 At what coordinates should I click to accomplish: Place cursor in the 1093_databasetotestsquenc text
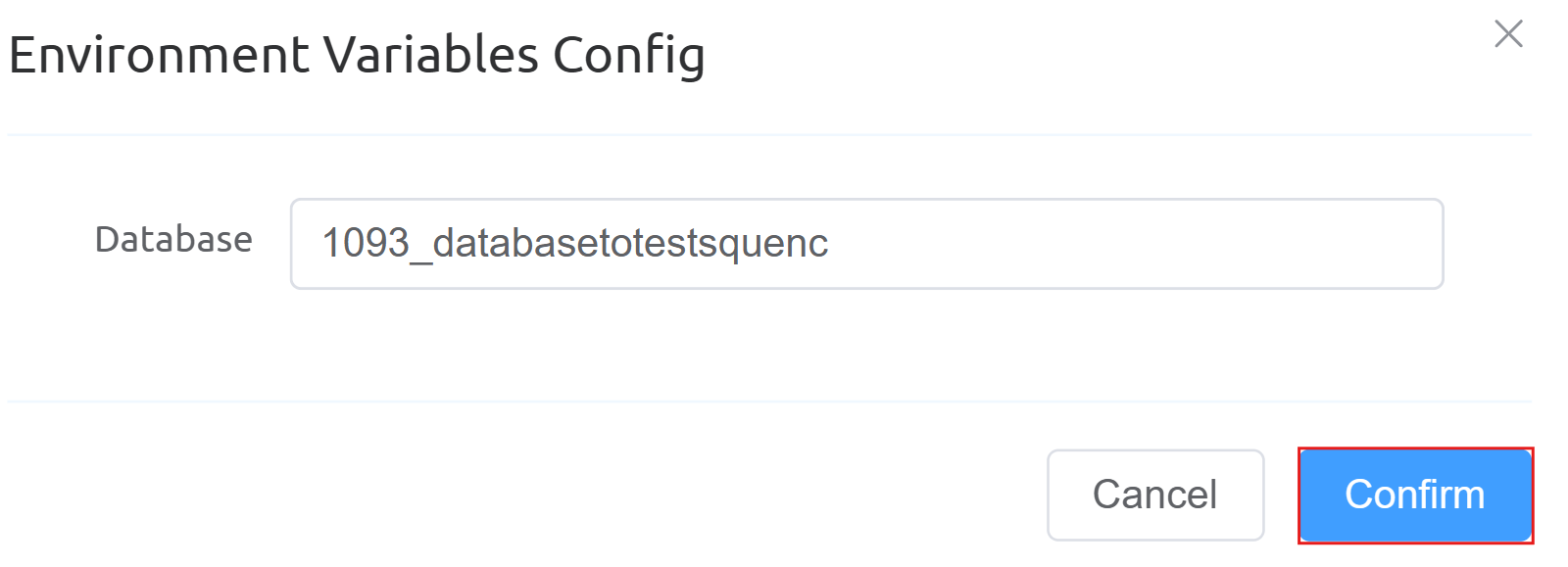(x=574, y=244)
